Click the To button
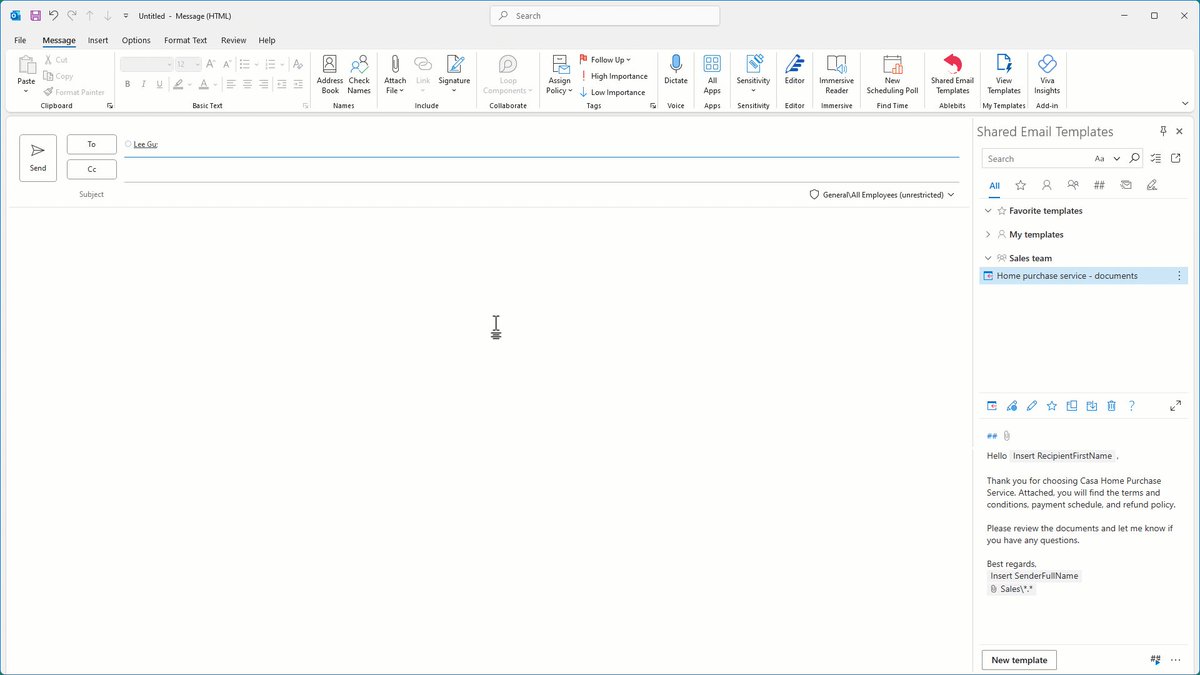 pyautogui.click(x=92, y=144)
